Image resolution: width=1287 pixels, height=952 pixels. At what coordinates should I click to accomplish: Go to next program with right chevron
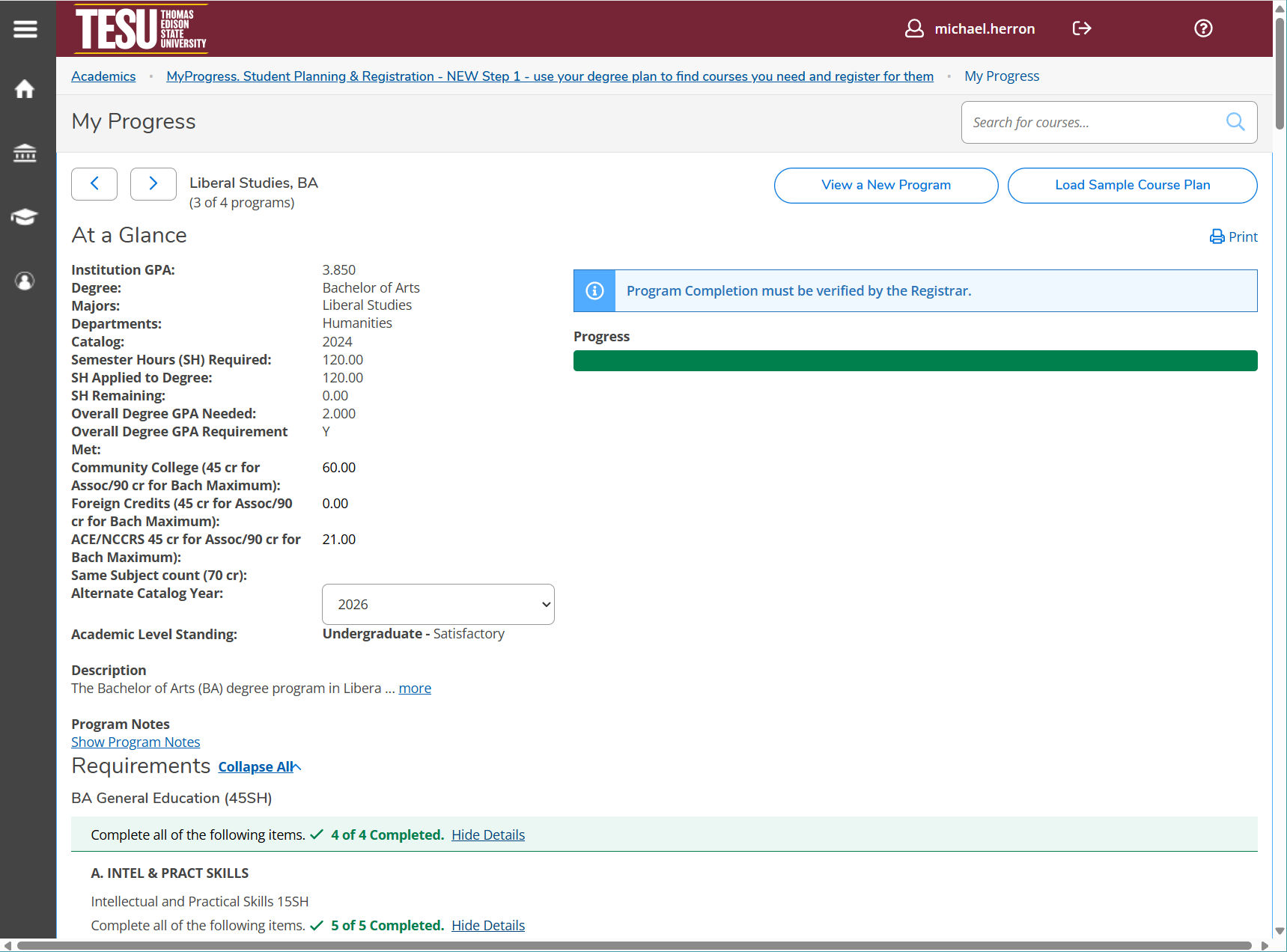(x=153, y=184)
